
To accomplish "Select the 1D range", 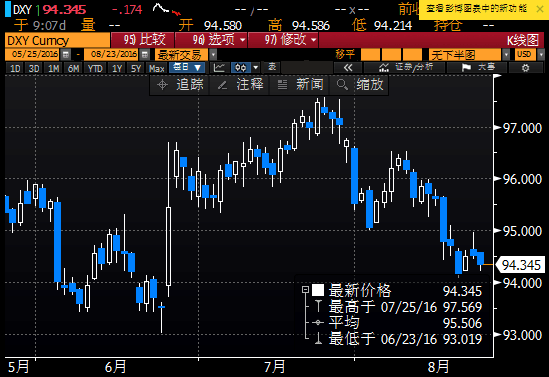I will click(x=15, y=68).
